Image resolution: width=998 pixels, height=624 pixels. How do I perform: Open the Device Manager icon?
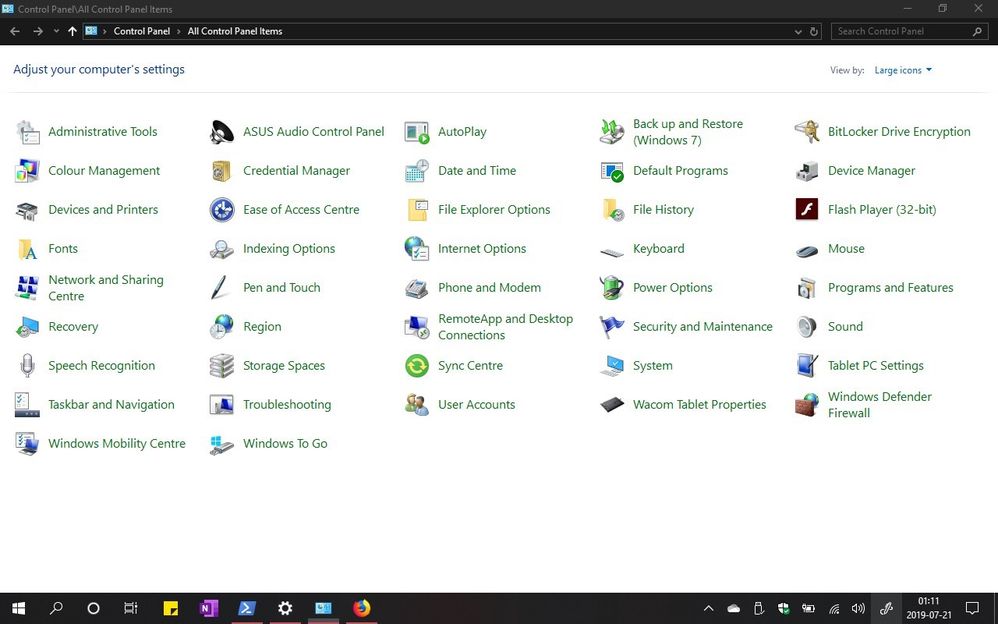pos(806,171)
